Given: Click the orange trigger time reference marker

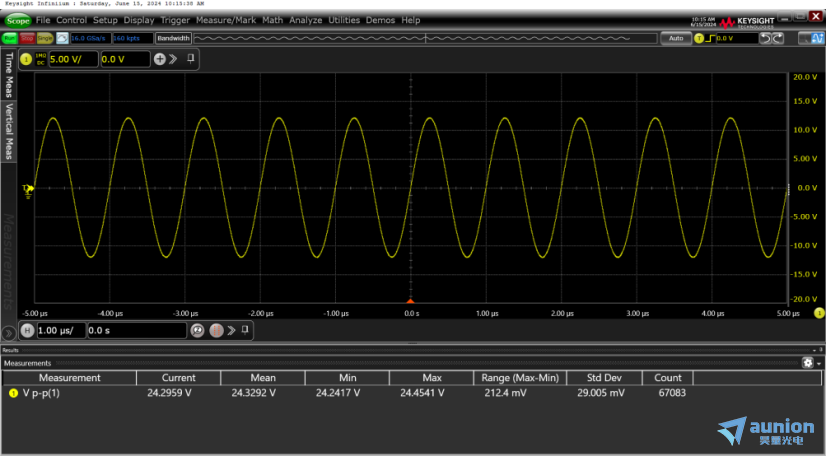Looking at the screenshot, I should tap(410, 301).
